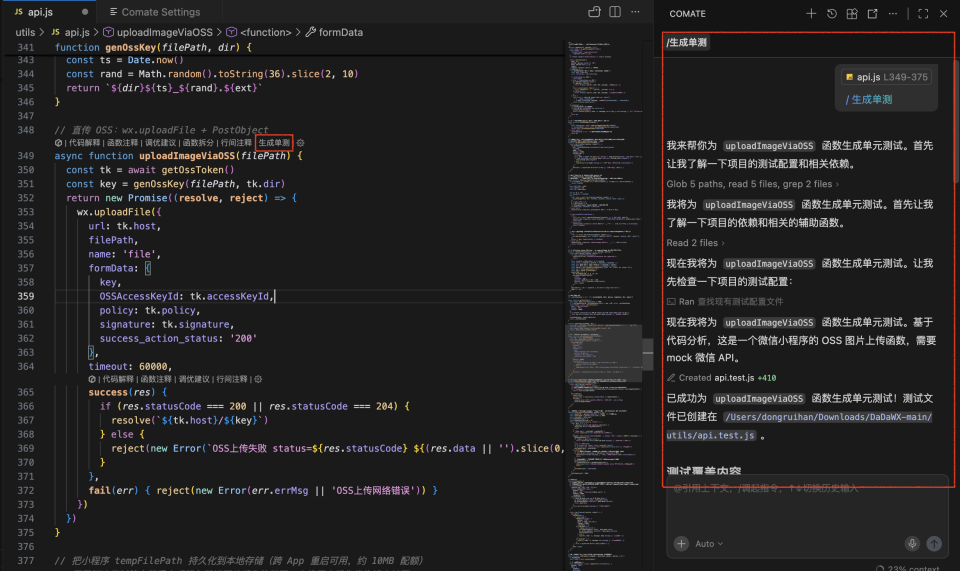Screen dimensions: 960x571
Task: Expand 'Ran 查找现有测试配置文件' step
Action: 725,301
